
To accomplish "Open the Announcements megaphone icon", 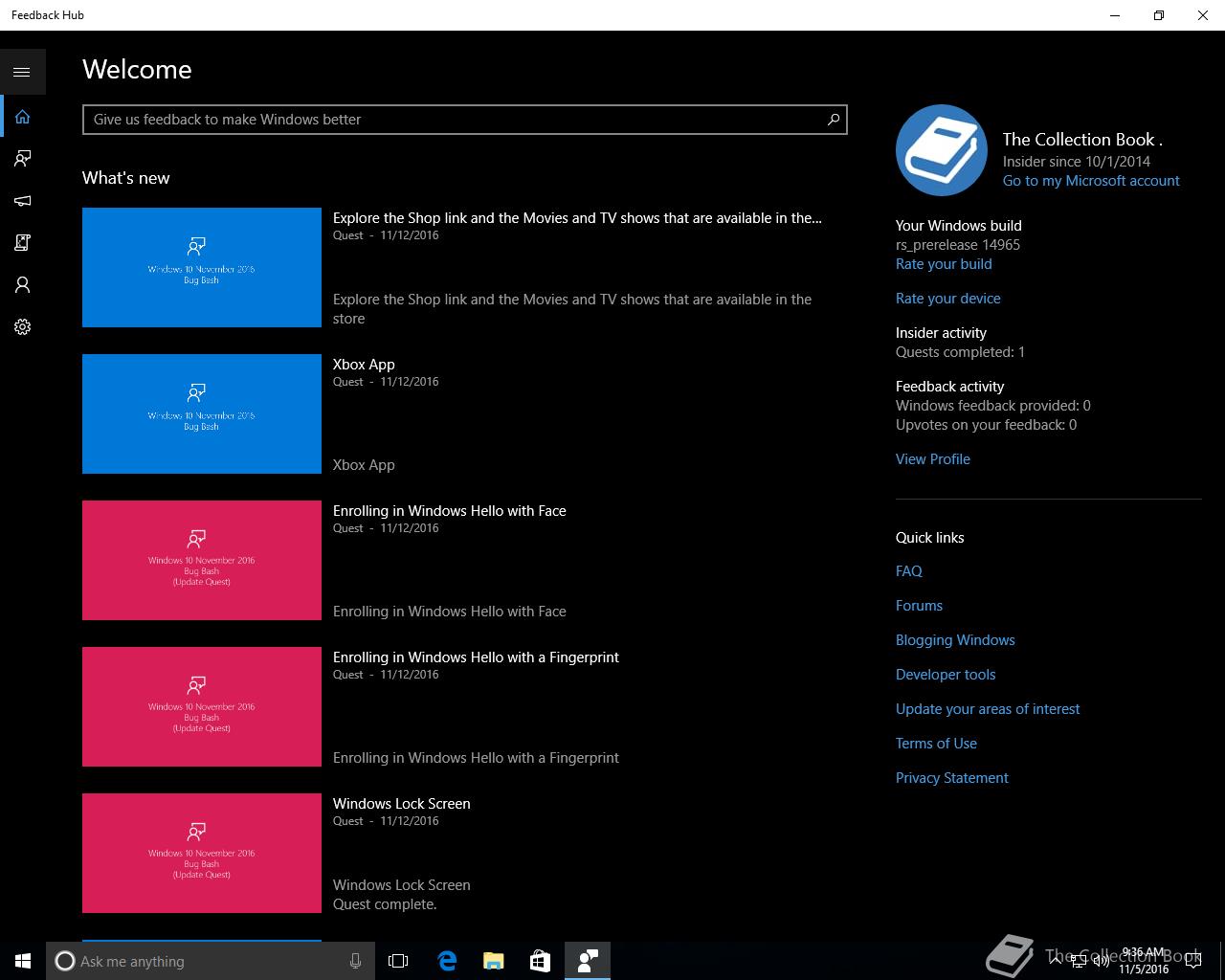I will point(22,201).
